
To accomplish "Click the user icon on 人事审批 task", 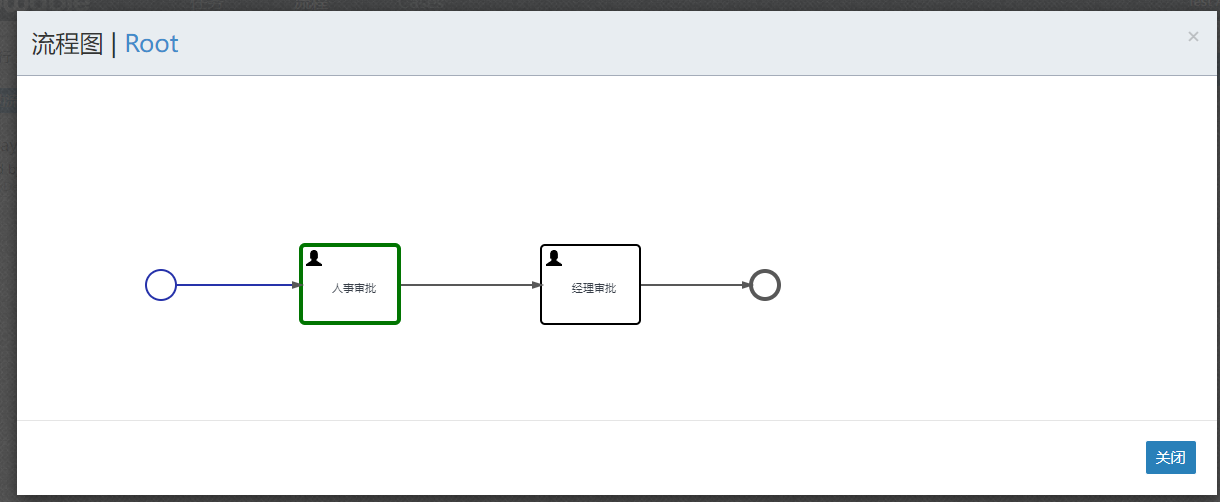I will 314,258.
